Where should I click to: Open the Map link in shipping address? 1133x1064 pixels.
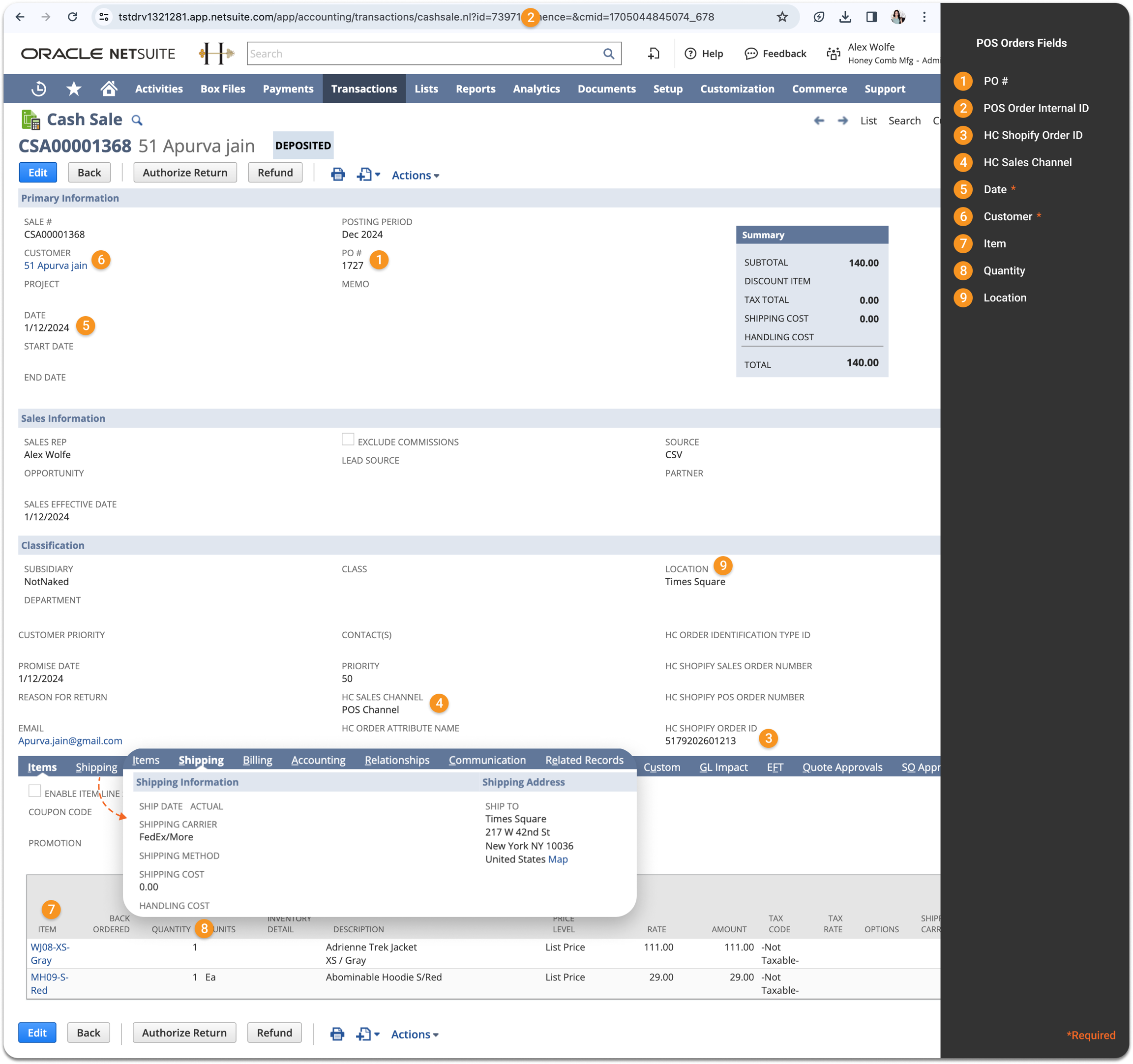point(558,859)
